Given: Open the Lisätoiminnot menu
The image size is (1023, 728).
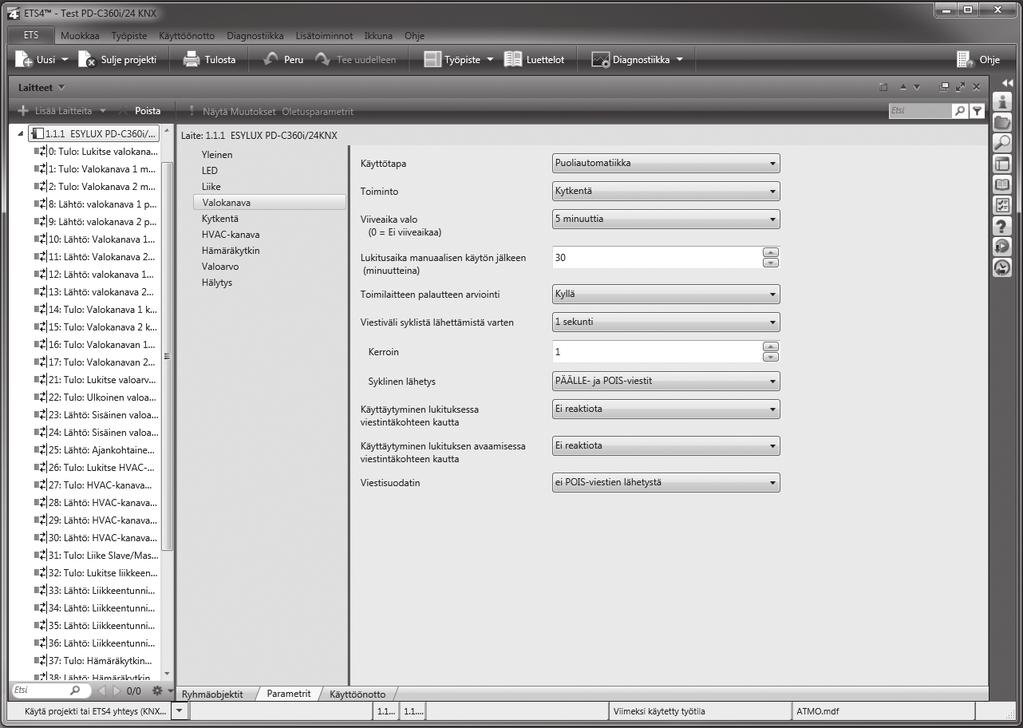Looking at the screenshot, I should tap(324, 36).
